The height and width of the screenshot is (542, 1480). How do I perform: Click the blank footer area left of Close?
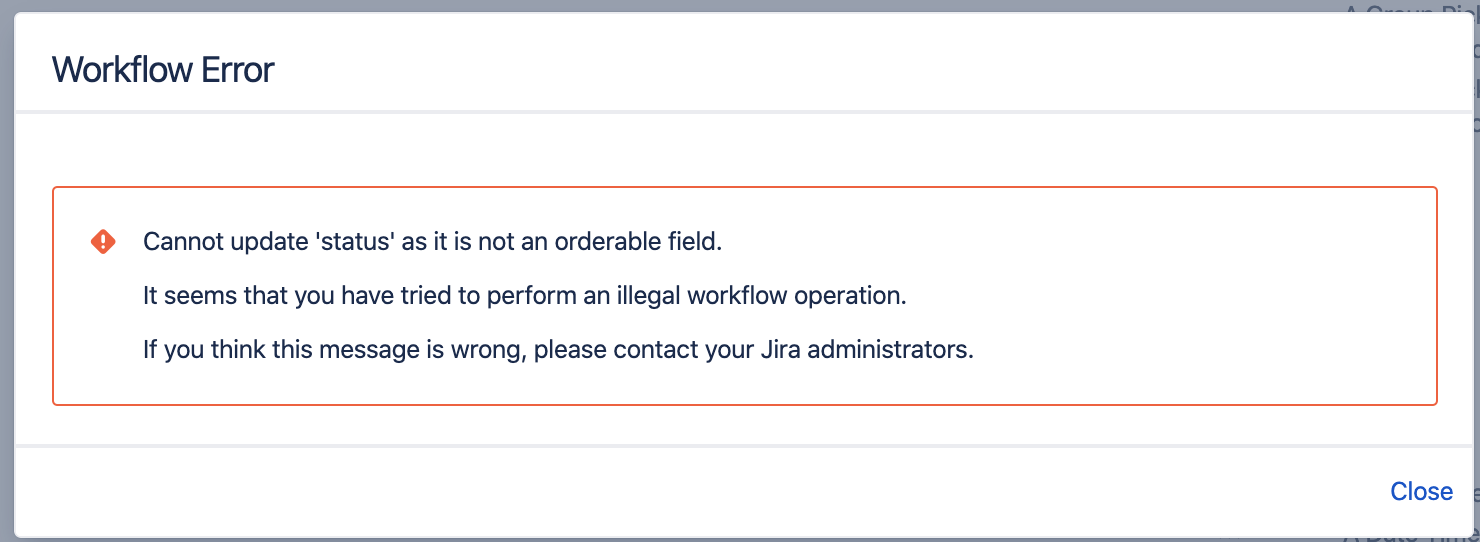700,491
